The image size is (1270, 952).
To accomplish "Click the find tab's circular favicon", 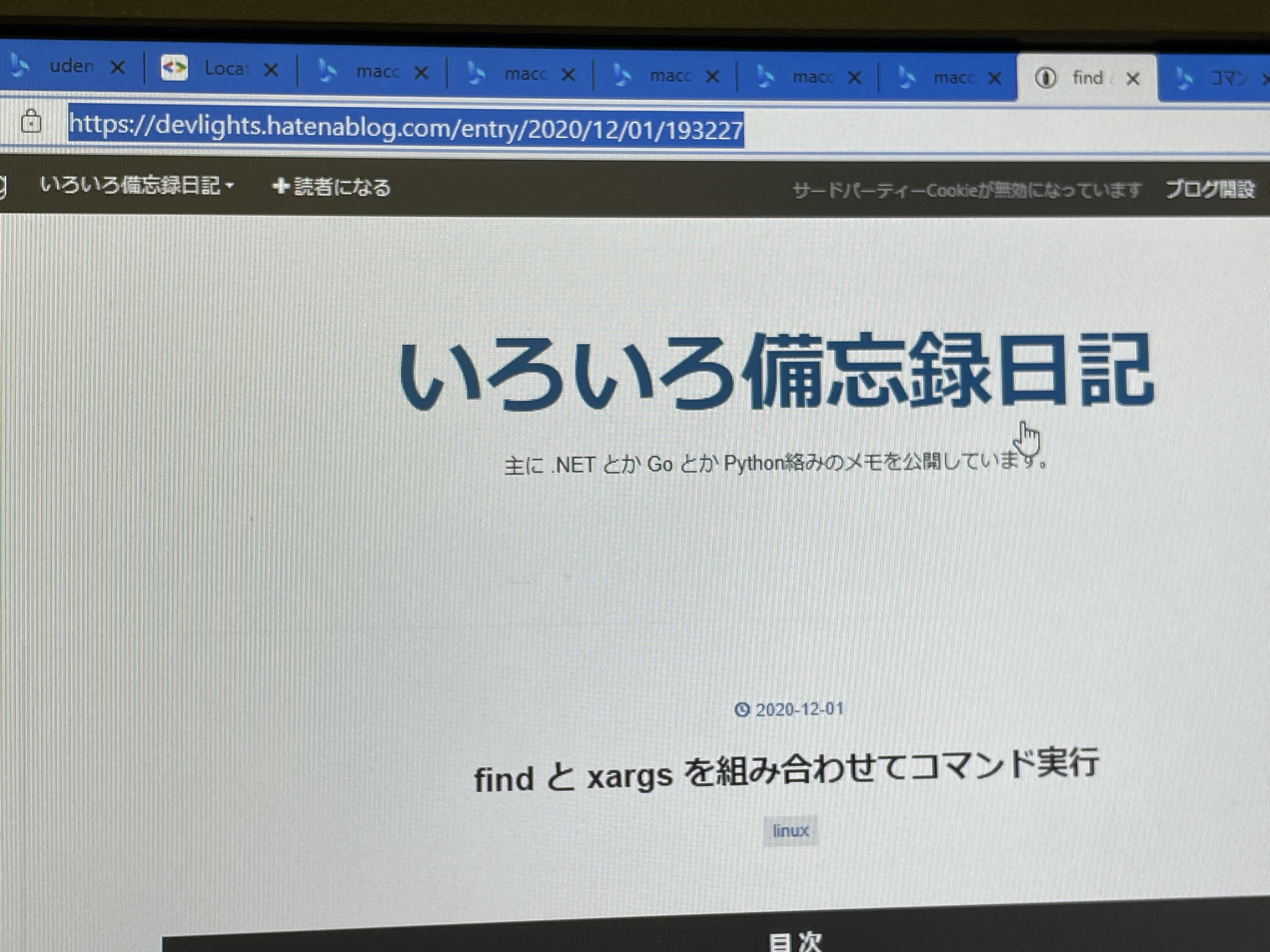I will (1045, 77).
